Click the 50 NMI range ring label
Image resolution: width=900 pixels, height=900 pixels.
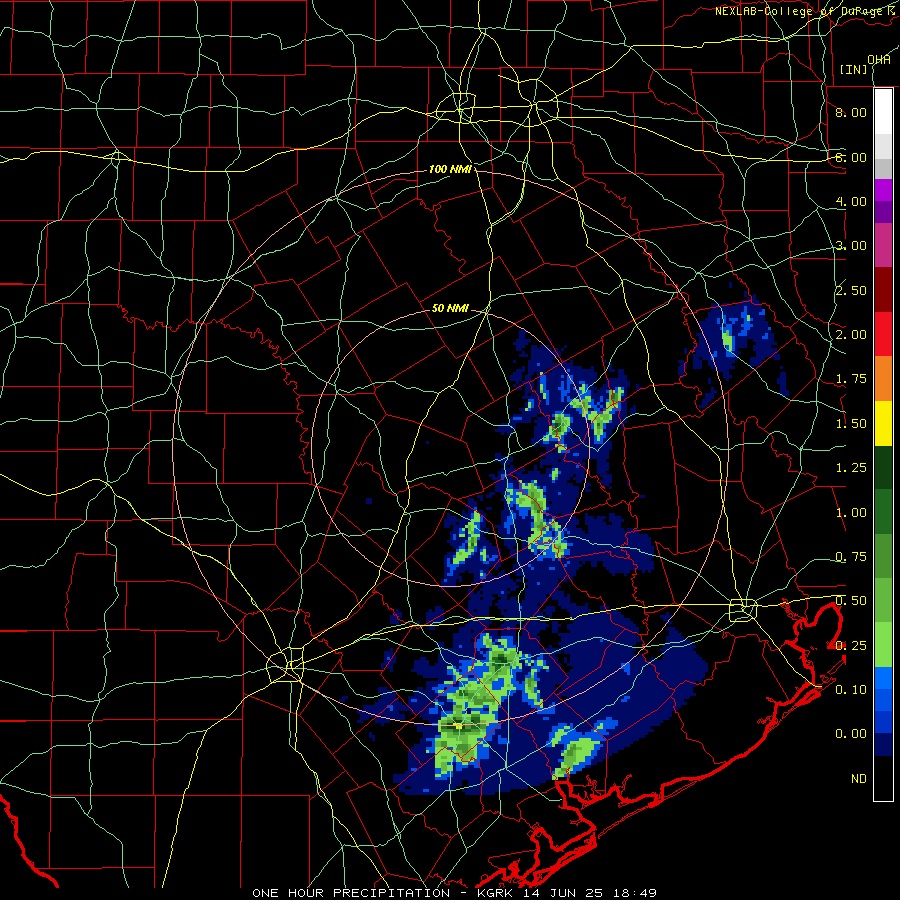pyautogui.click(x=450, y=308)
